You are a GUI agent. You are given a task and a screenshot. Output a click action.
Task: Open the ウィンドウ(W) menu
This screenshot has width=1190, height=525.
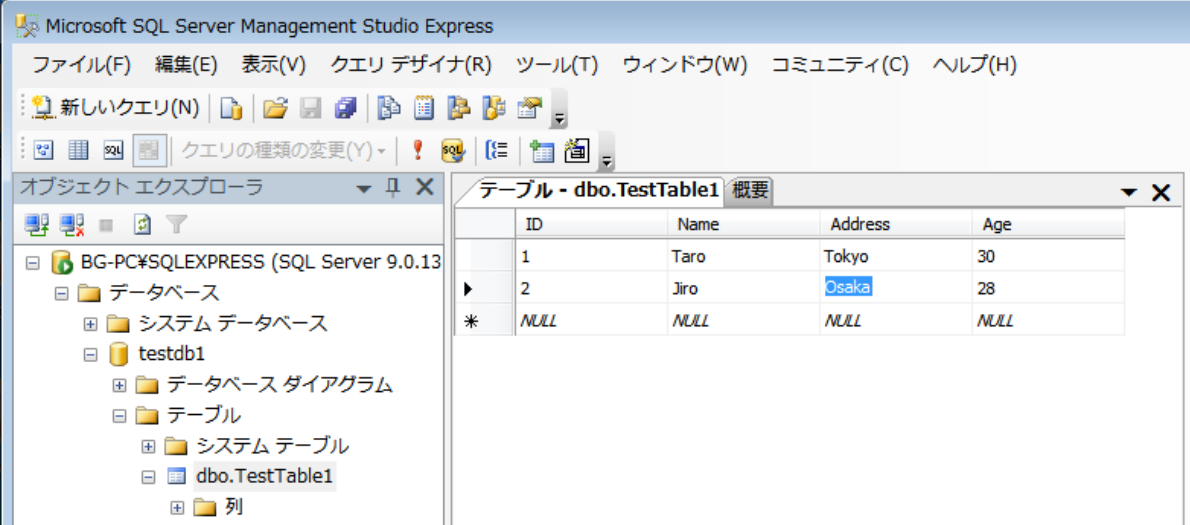(x=685, y=65)
